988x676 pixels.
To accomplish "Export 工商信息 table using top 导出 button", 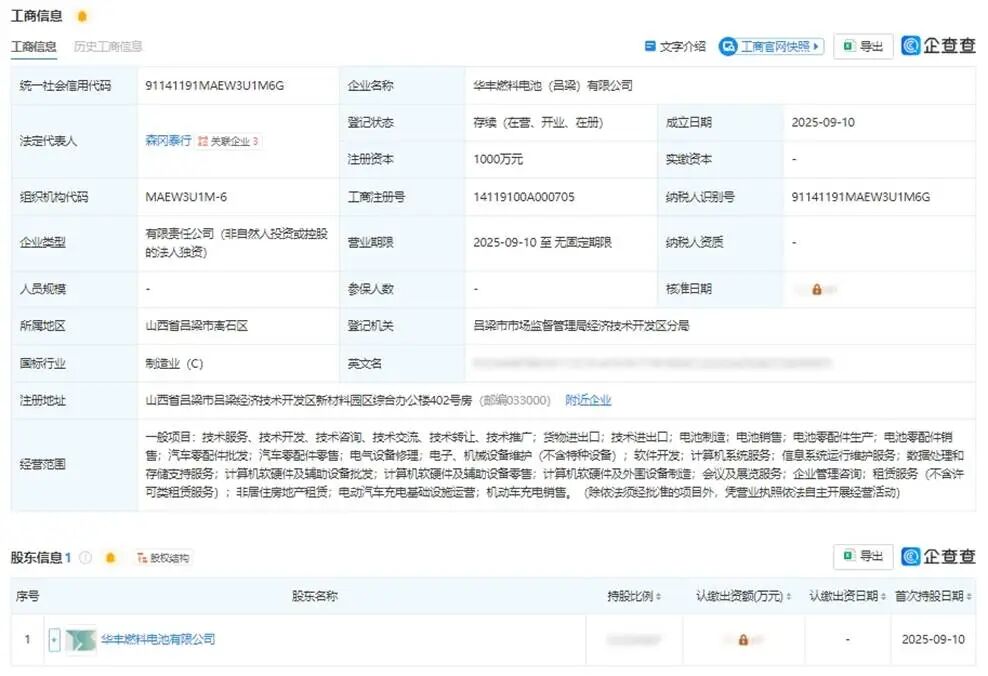I will [863, 47].
